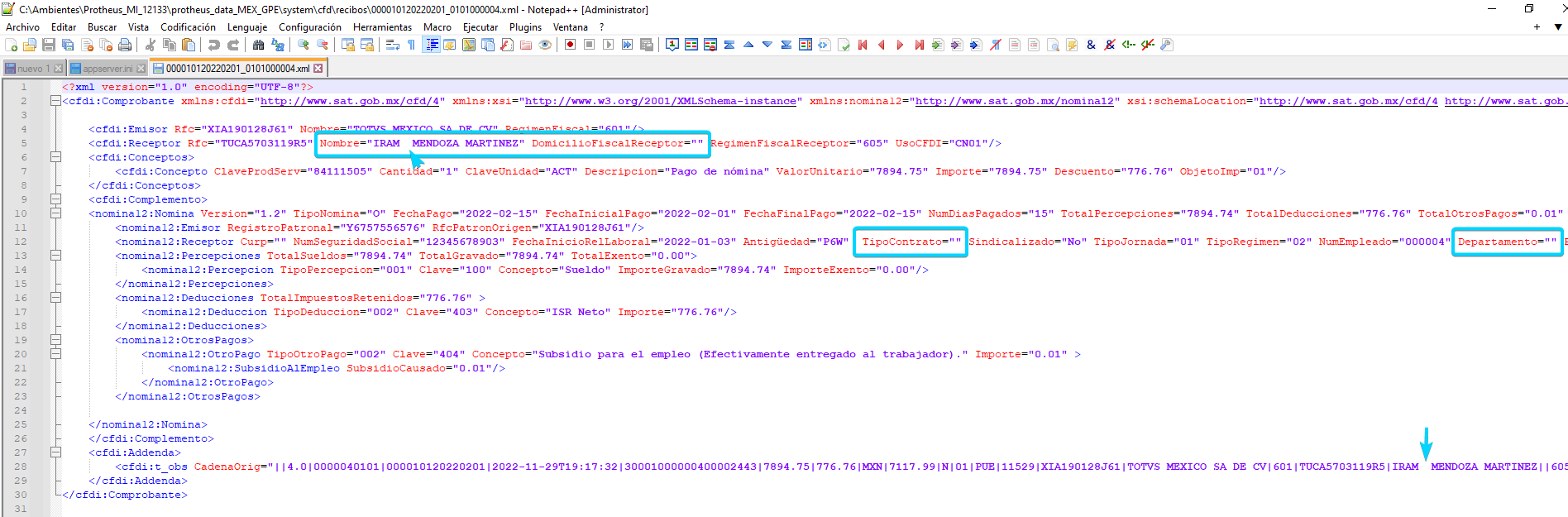The width and height of the screenshot is (1568, 517).
Task: Click the Zoom Out magnifier icon
Action: 323,45
